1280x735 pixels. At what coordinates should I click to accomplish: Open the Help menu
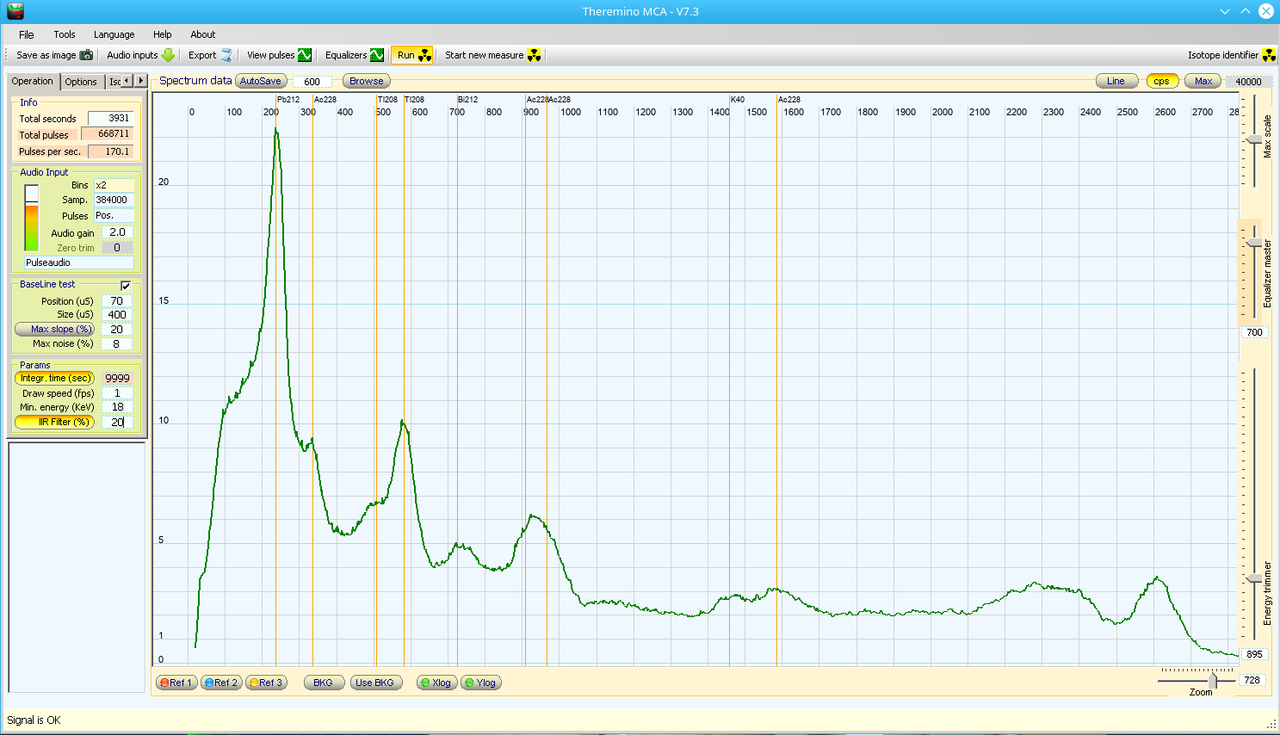click(162, 34)
